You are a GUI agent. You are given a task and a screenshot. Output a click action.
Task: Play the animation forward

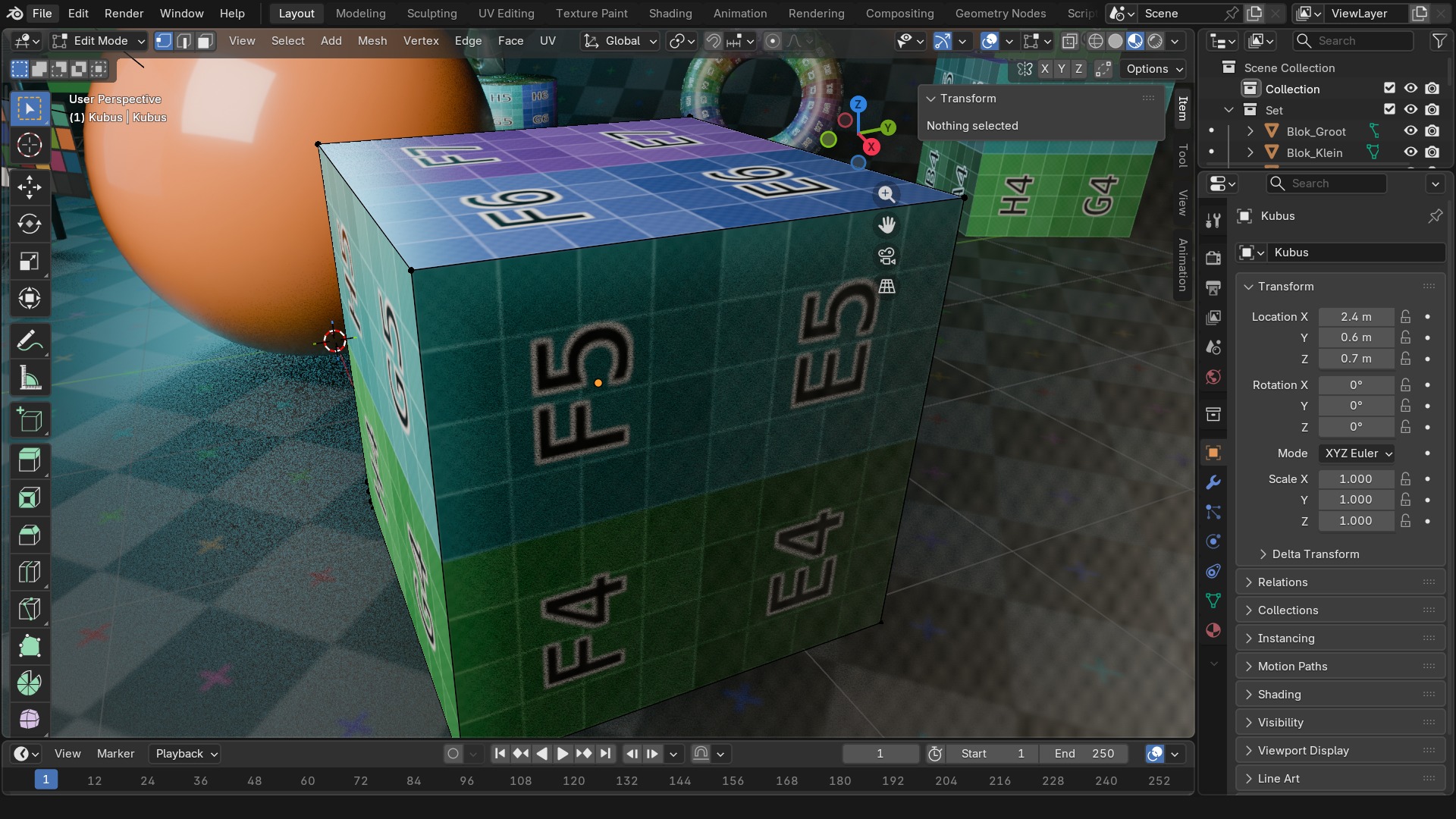click(x=563, y=754)
